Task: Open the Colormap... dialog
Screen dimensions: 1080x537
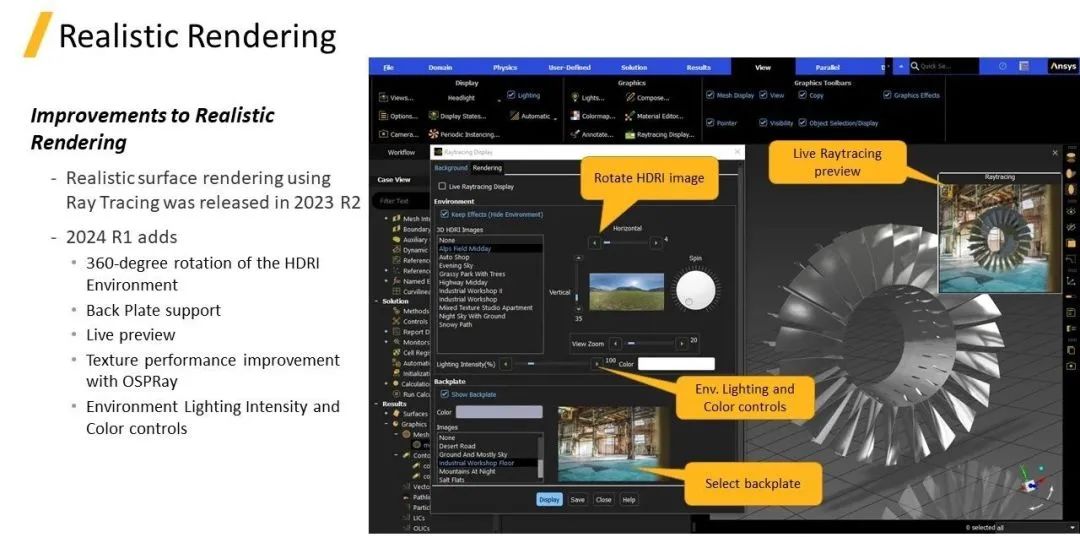Action: click(x=591, y=116)
